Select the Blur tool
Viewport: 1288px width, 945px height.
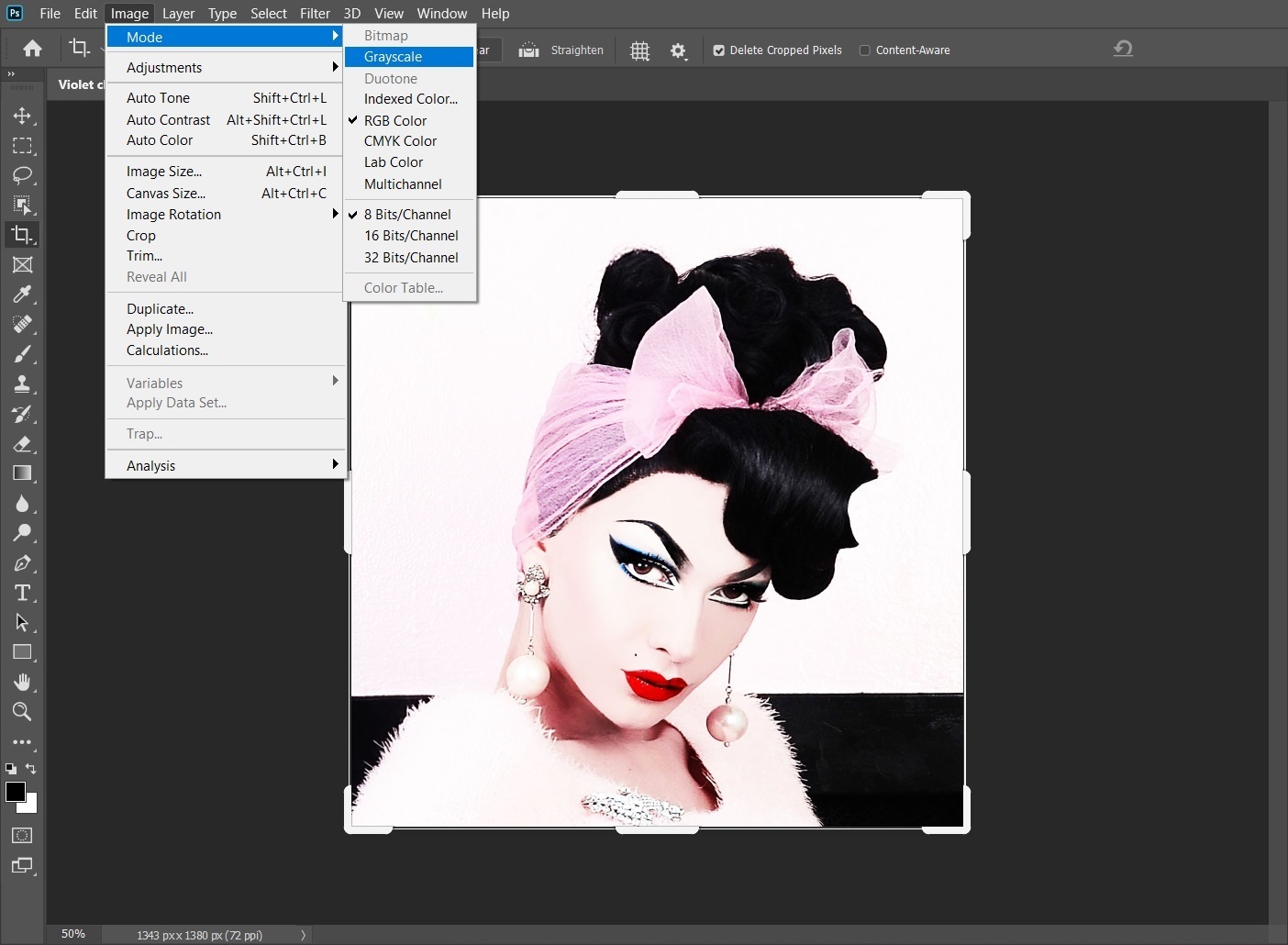click(22, 504)
